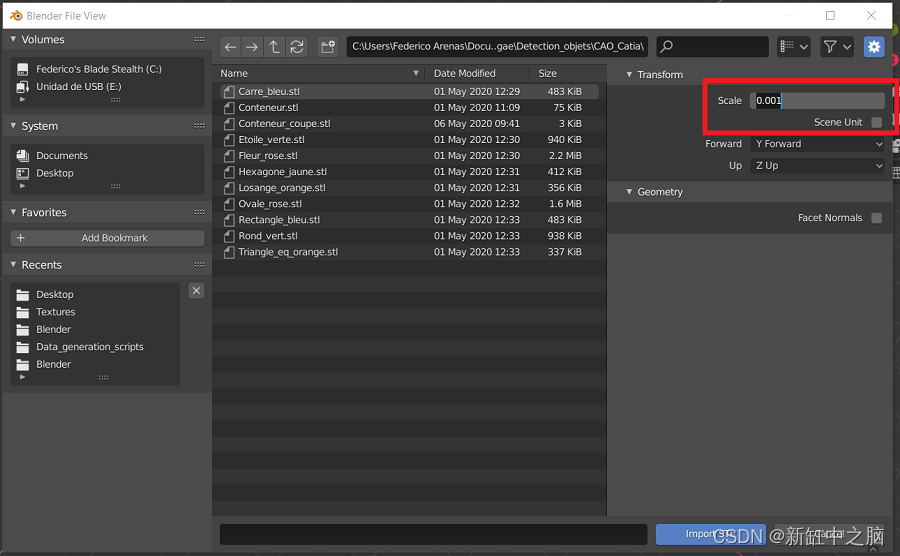Clear recents with the X button

(196, 291)
